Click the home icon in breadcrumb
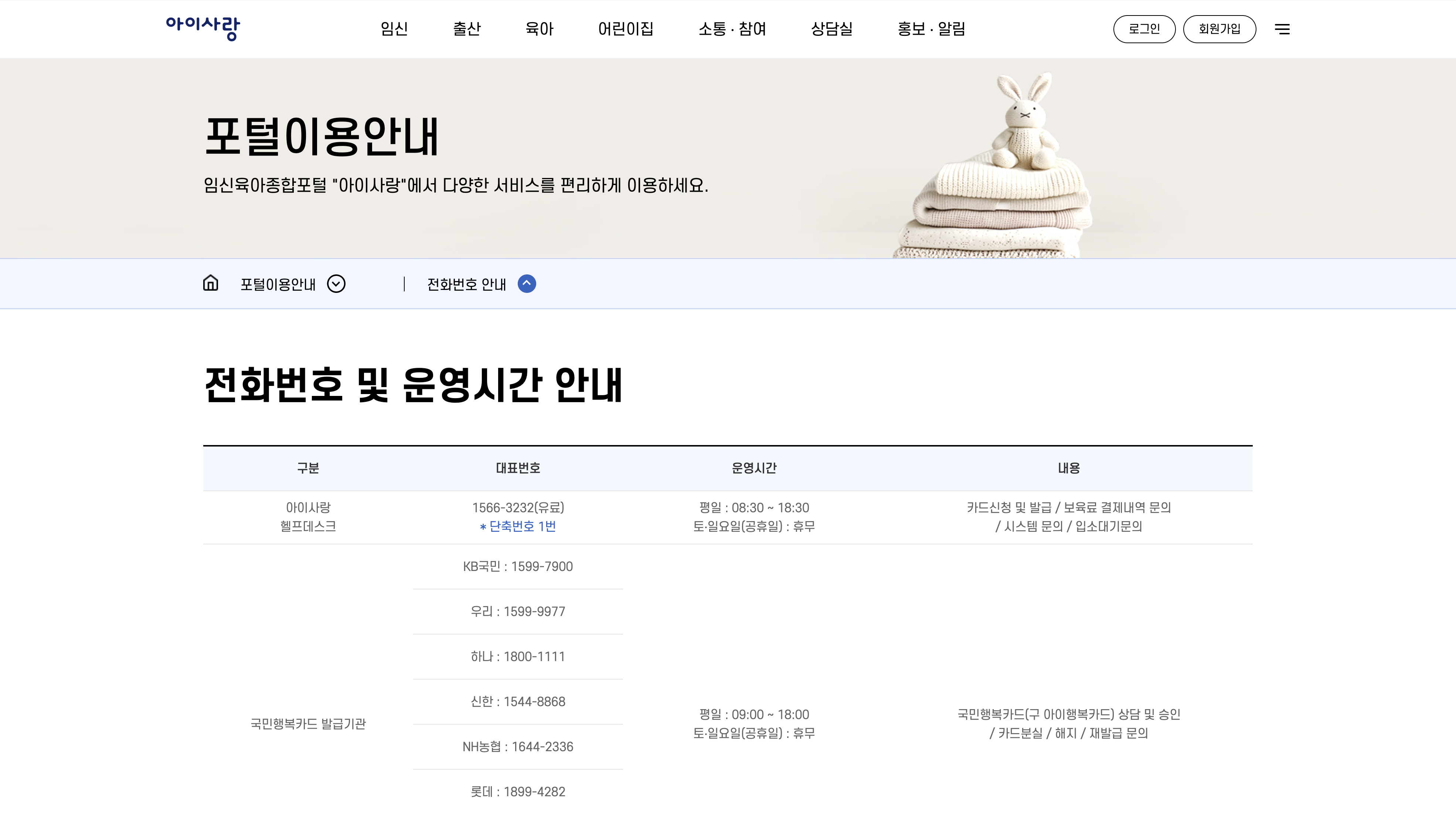Viewport: 1456px width, 814px height. pos(210,283)
